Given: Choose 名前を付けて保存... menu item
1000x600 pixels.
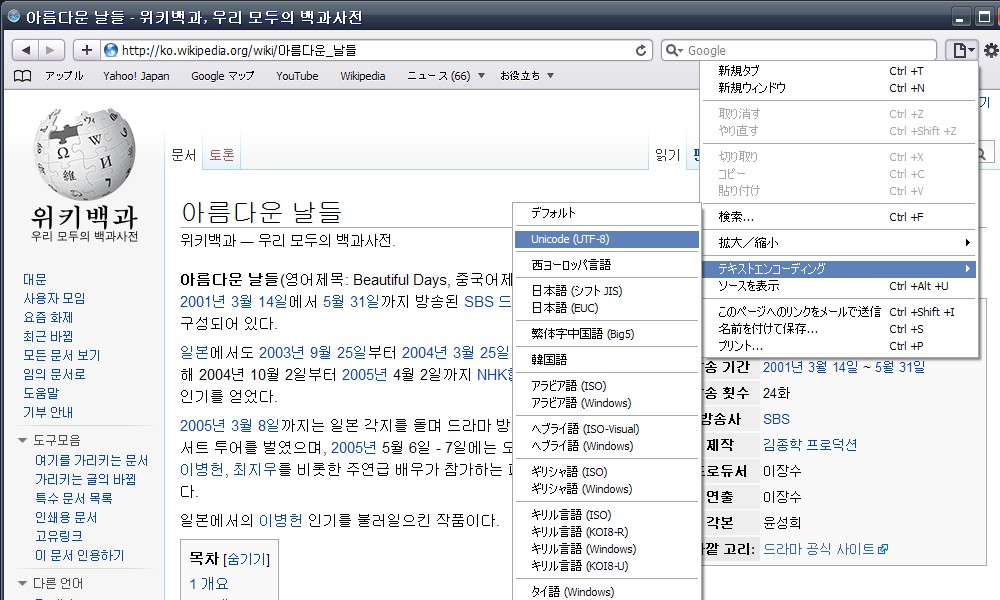Looking at the screenshot, I should pyautogui.click(x=839, y=329).
